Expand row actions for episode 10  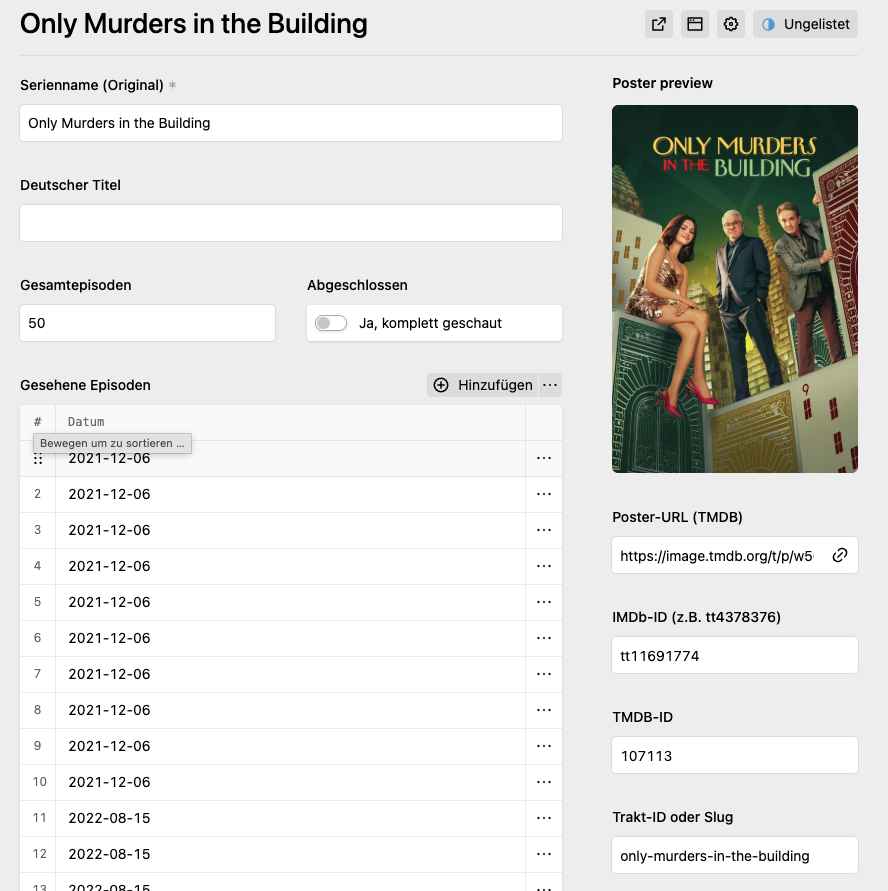(544, 782)
